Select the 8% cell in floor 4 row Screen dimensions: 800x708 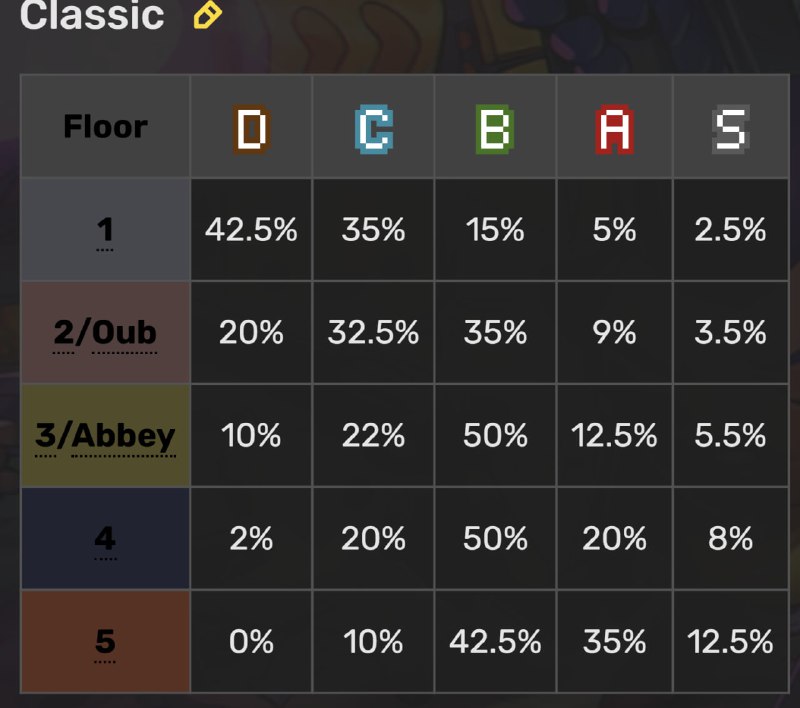click(731, 539)
